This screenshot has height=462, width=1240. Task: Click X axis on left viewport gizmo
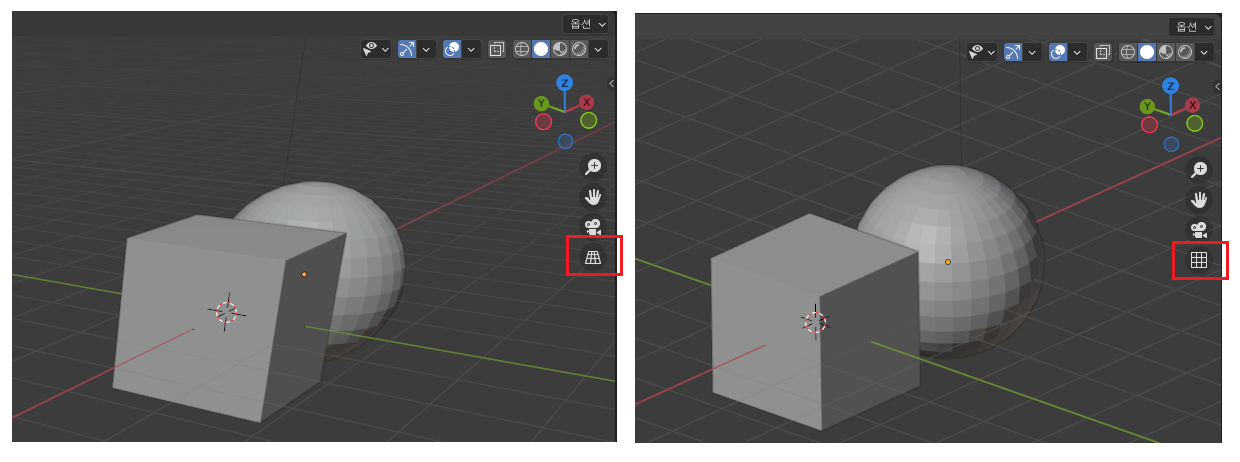click(x=587, y=102)
